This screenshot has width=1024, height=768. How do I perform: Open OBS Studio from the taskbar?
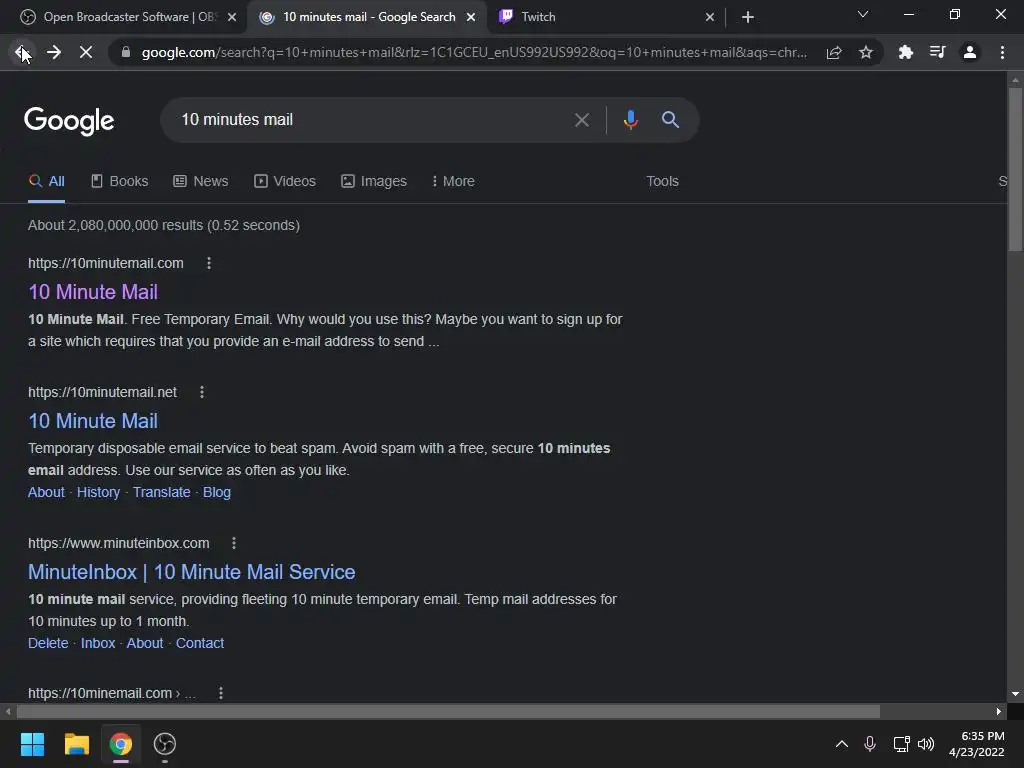pyautogui.click(x=165, y=744)
